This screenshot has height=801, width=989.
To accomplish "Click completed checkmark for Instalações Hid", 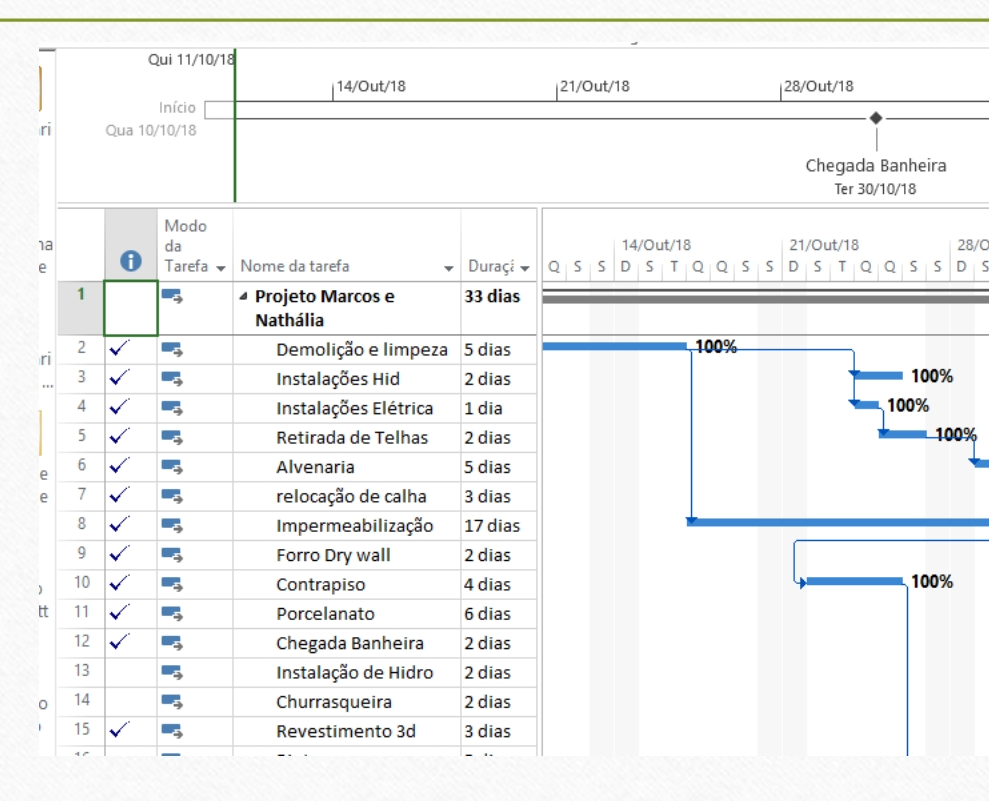I will coord(120,378).
